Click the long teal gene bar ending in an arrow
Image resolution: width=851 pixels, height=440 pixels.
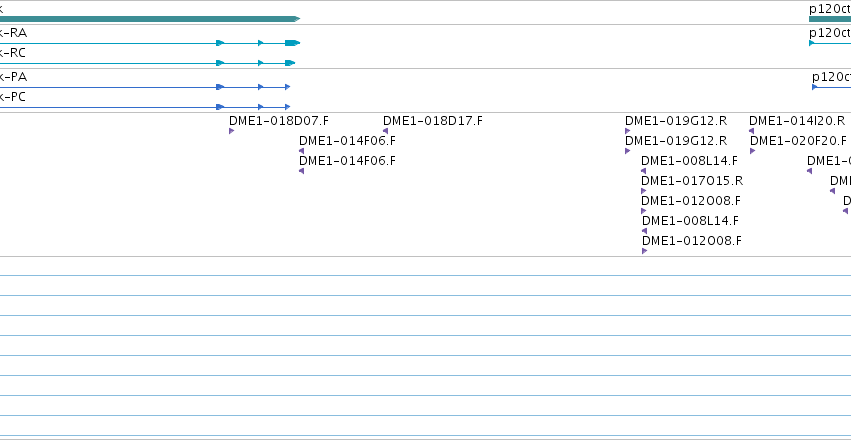(x=150, y=19)
